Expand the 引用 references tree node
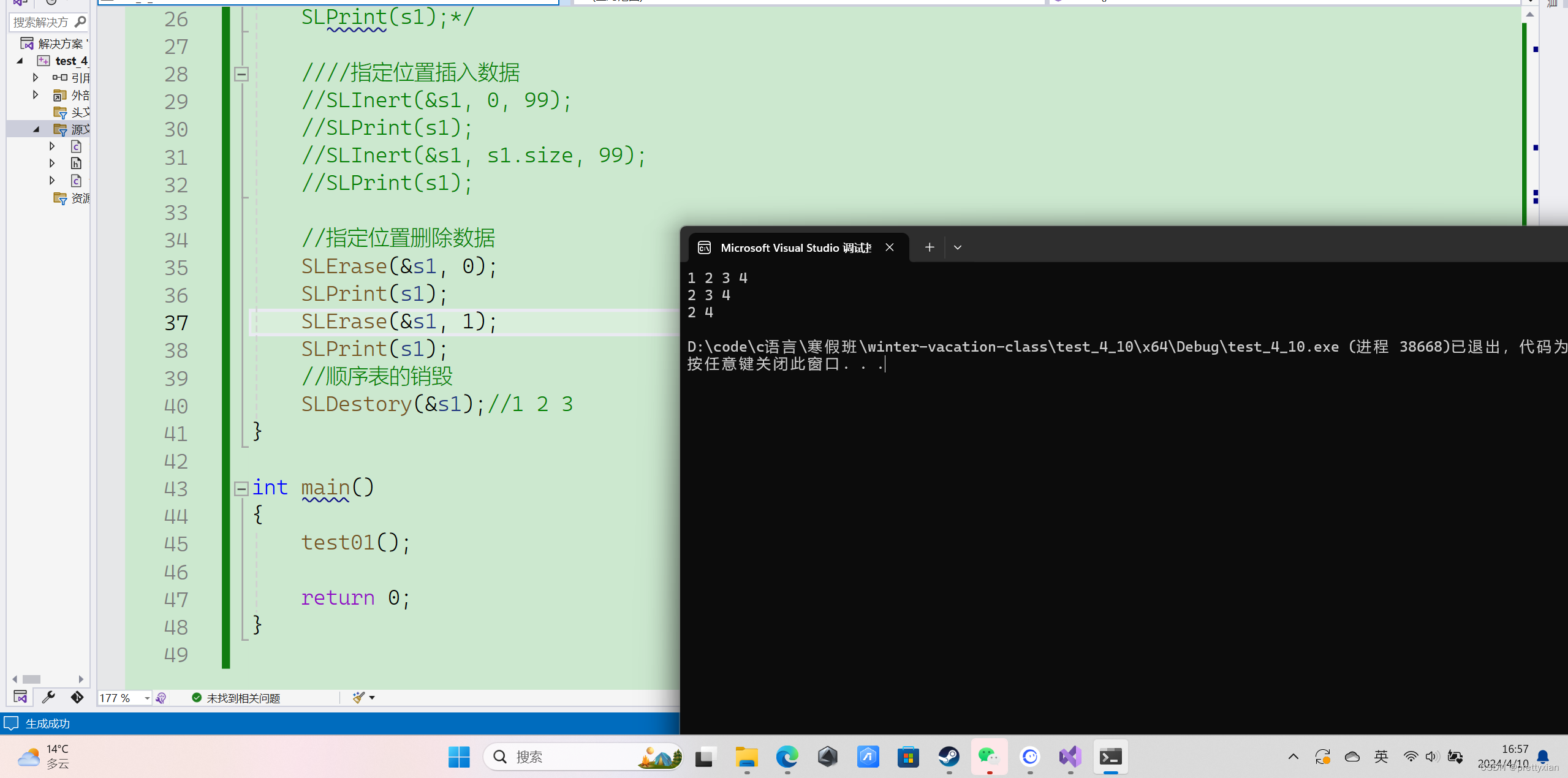Screen dimensions: 1568x778 coord(36,78)
